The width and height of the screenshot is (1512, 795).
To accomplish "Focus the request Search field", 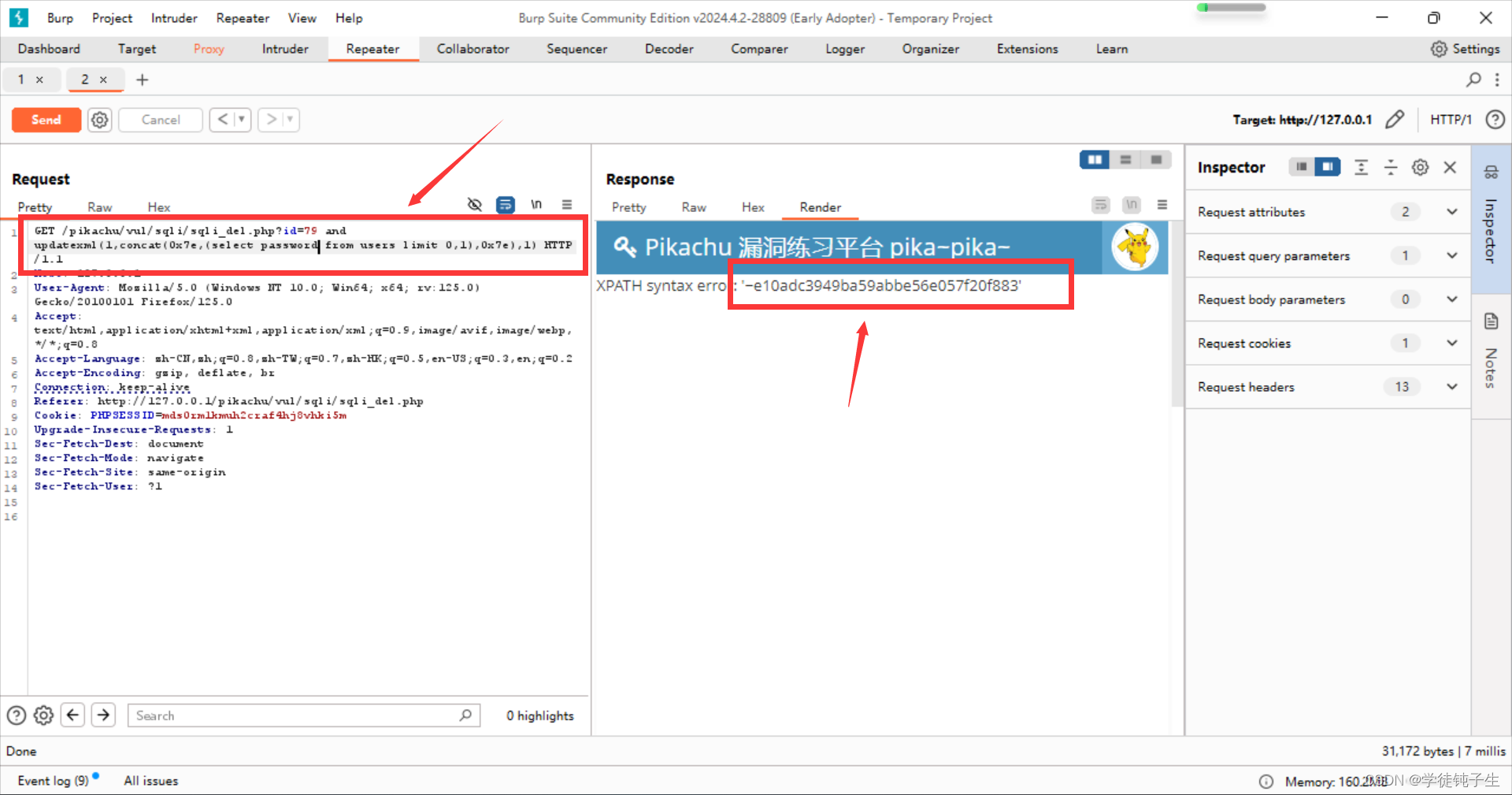I will pyautogui.click(x=303, y=715).
